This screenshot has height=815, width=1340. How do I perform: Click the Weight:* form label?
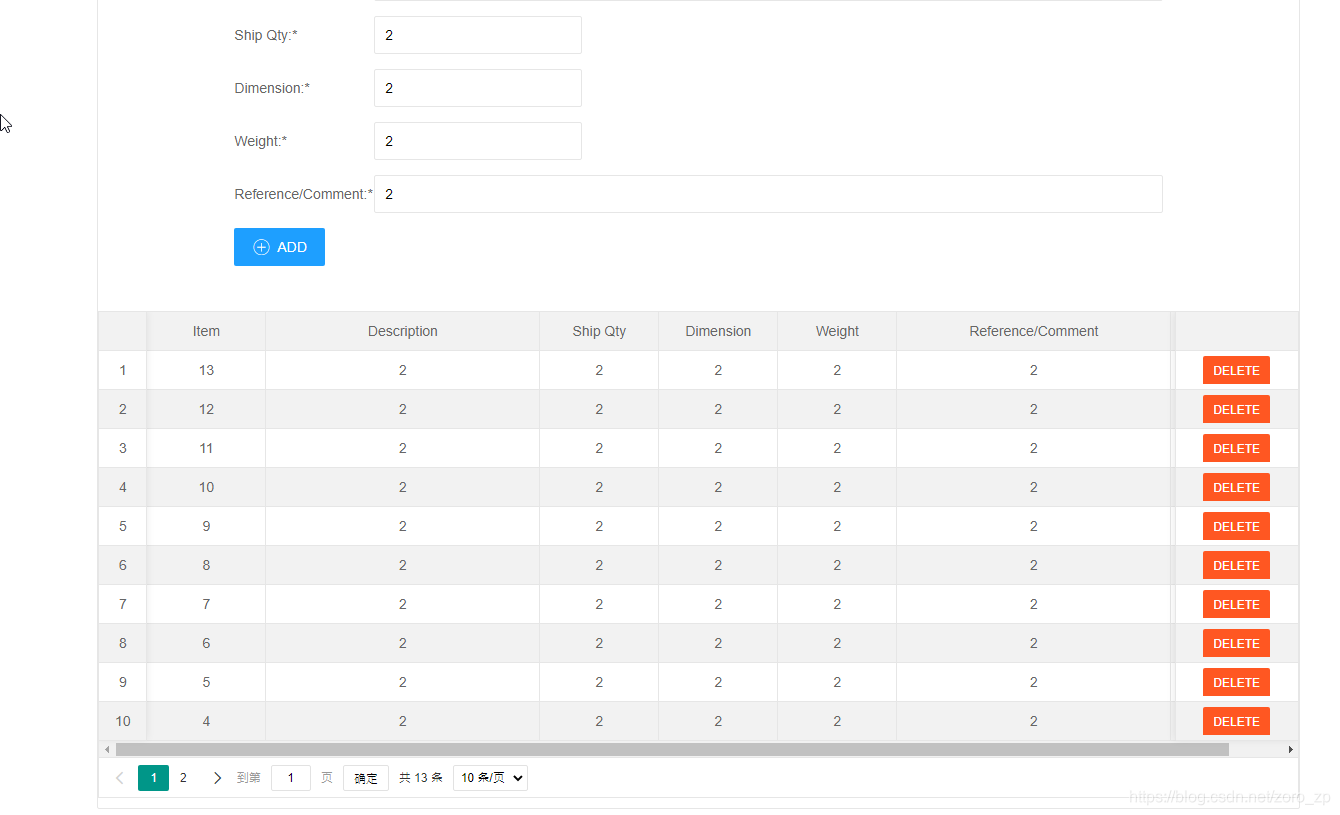(x=261, y=141)
